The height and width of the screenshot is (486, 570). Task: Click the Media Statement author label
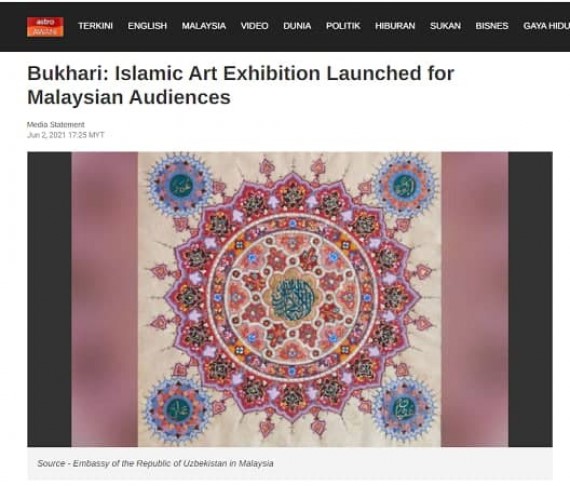pos(56,125)
